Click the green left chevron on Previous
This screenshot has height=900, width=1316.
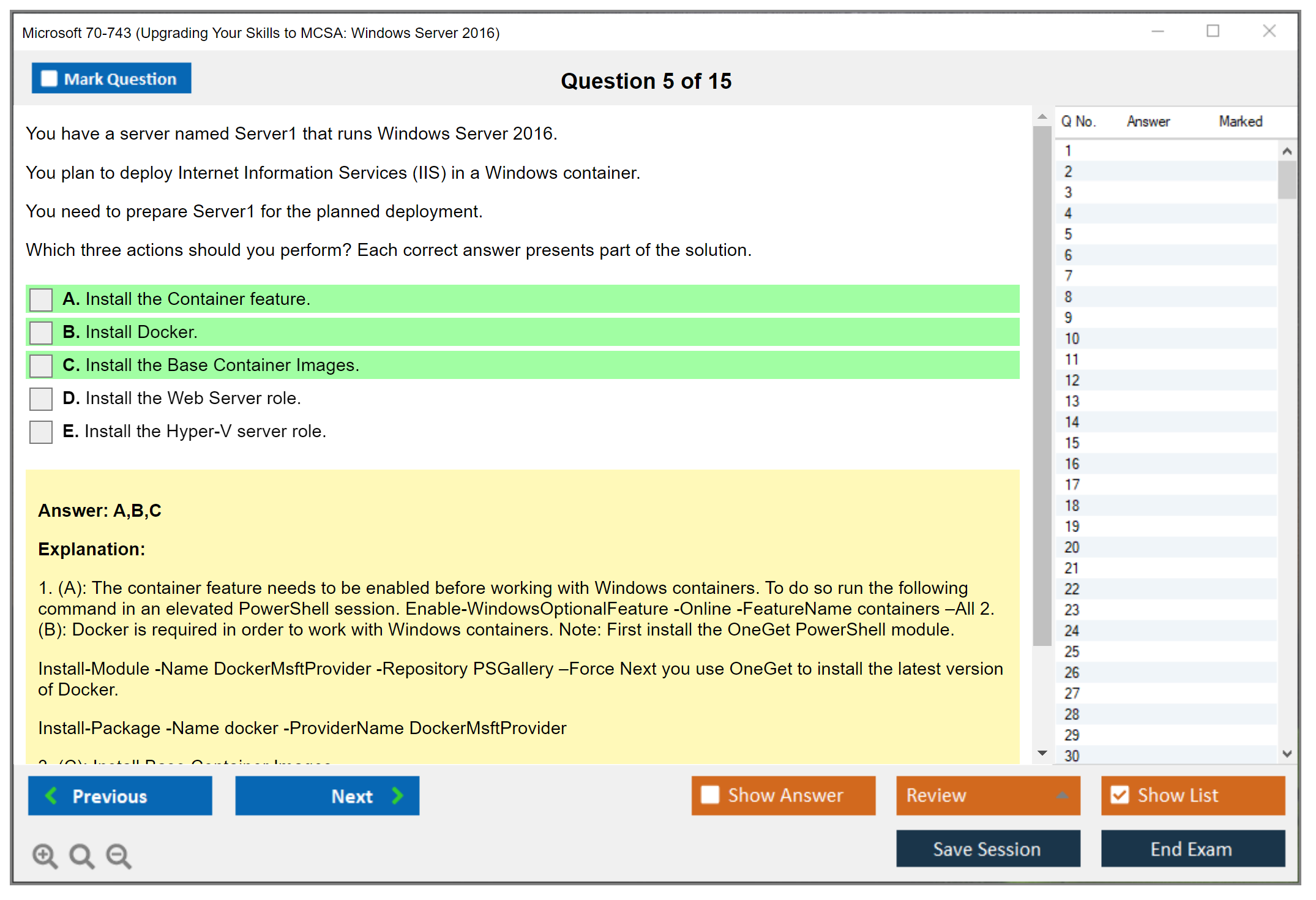tap(52, 795)
